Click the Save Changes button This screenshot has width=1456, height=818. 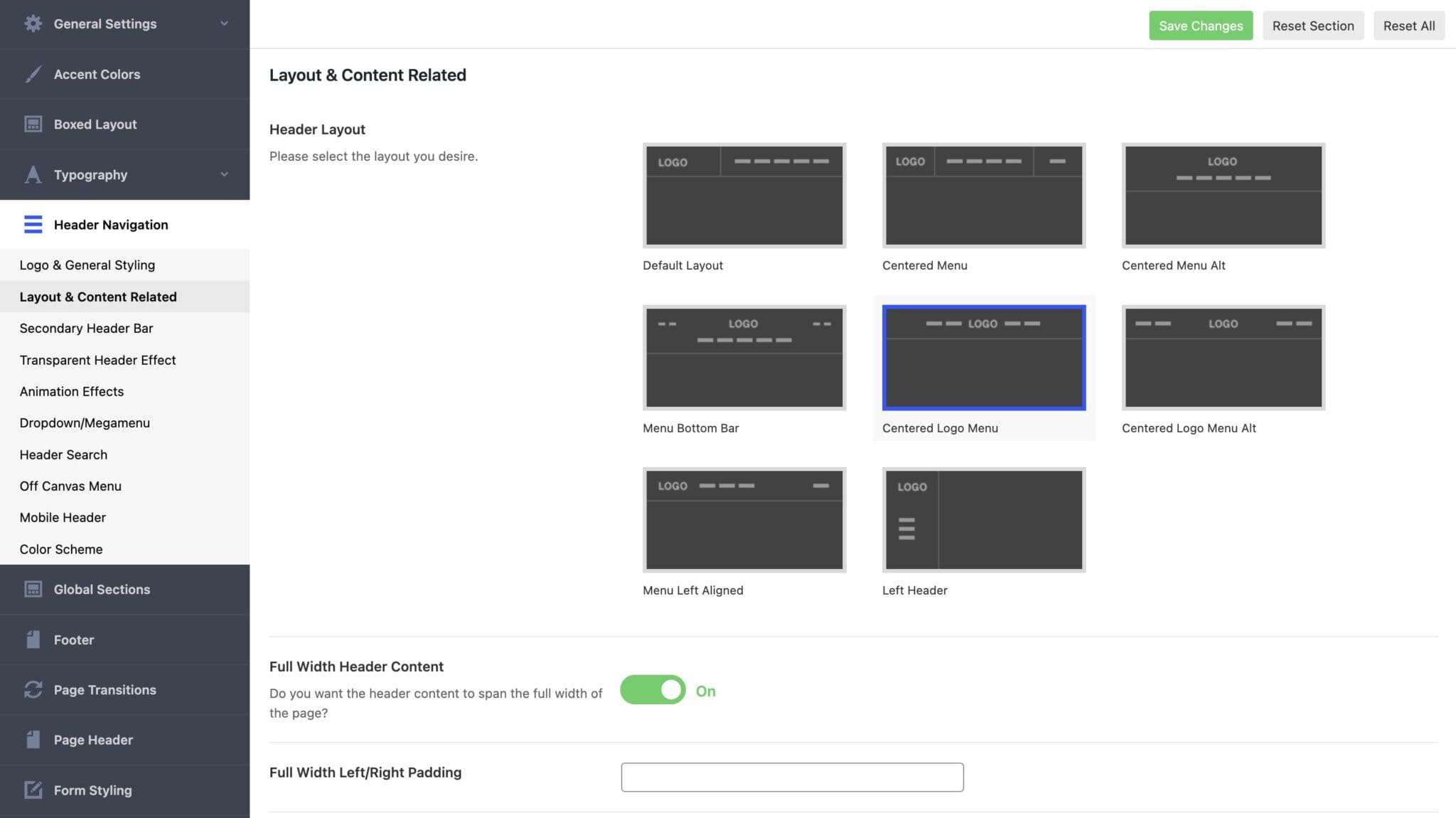(x=1201, y=26)
